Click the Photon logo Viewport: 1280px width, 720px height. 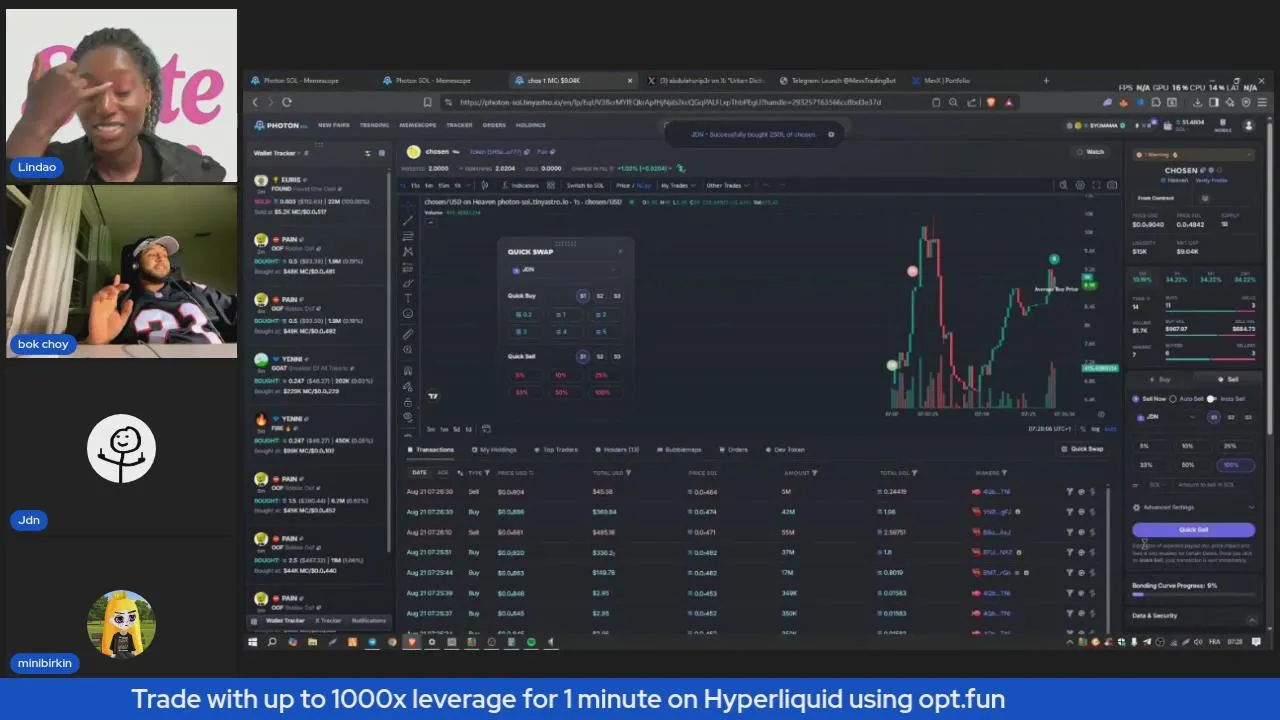279,125
